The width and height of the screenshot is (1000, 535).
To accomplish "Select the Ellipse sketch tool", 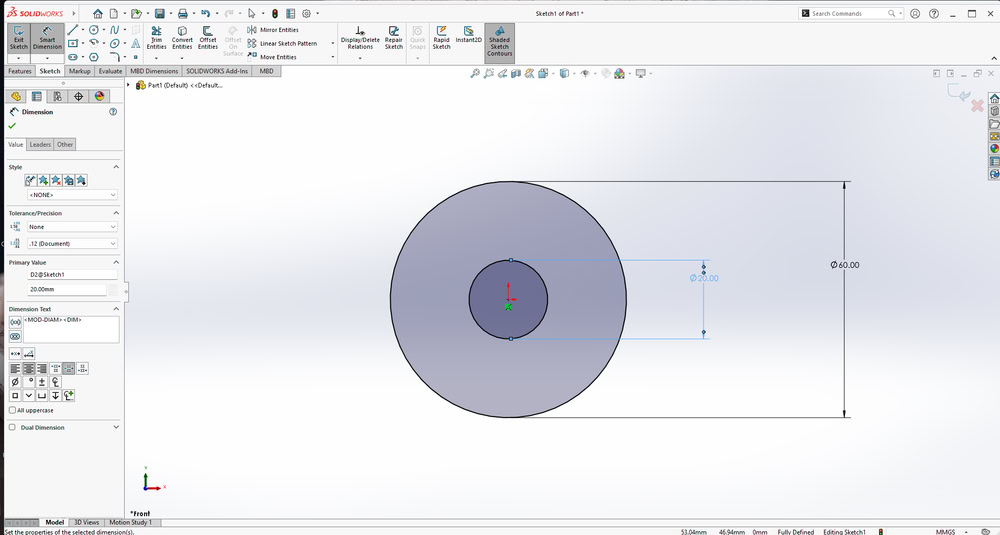I will point(115,43).
